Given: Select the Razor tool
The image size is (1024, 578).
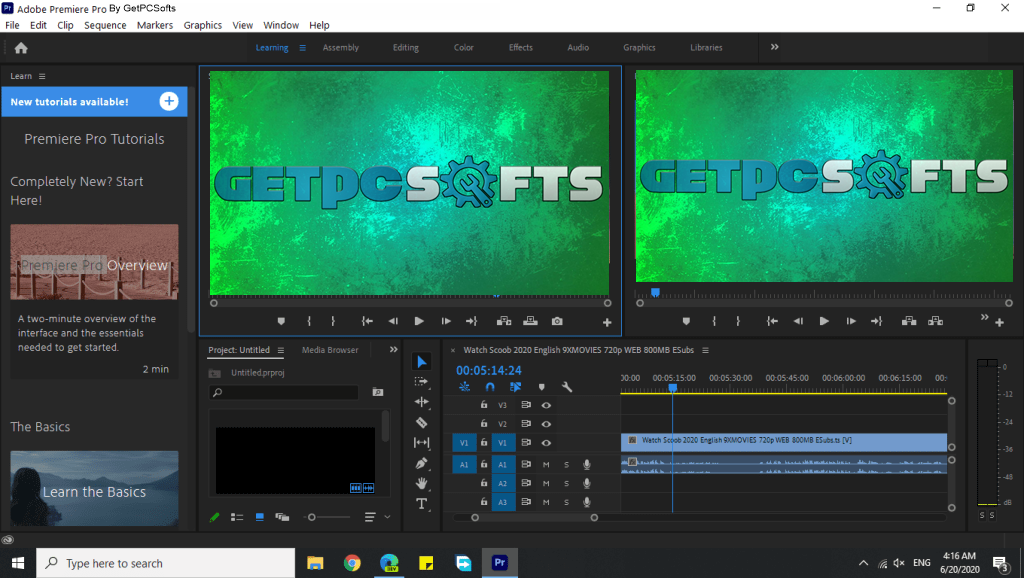Looking at the screenshot, I should pos(421,422).
